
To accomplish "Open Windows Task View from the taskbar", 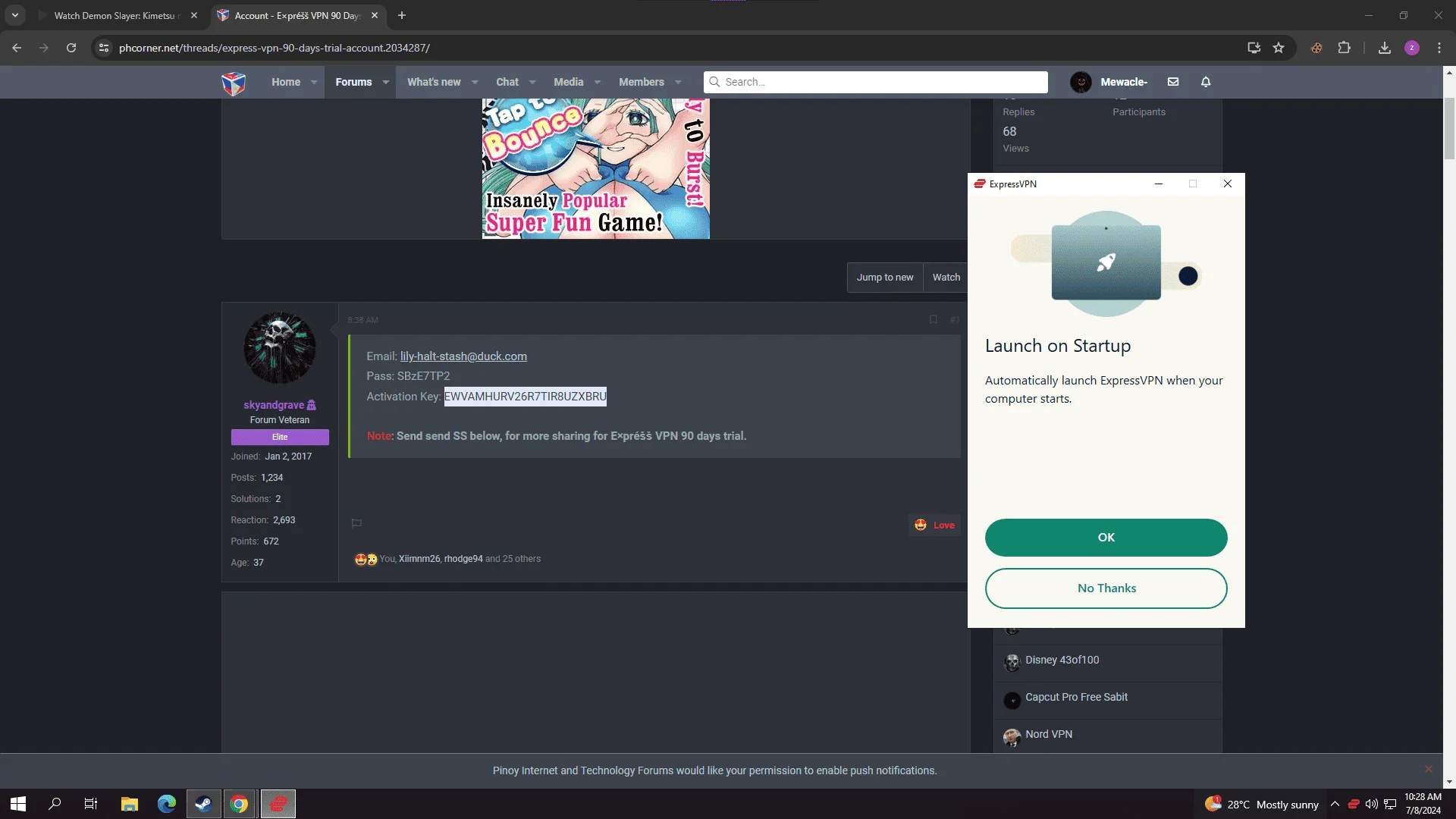I will click(x=91, y=804).
